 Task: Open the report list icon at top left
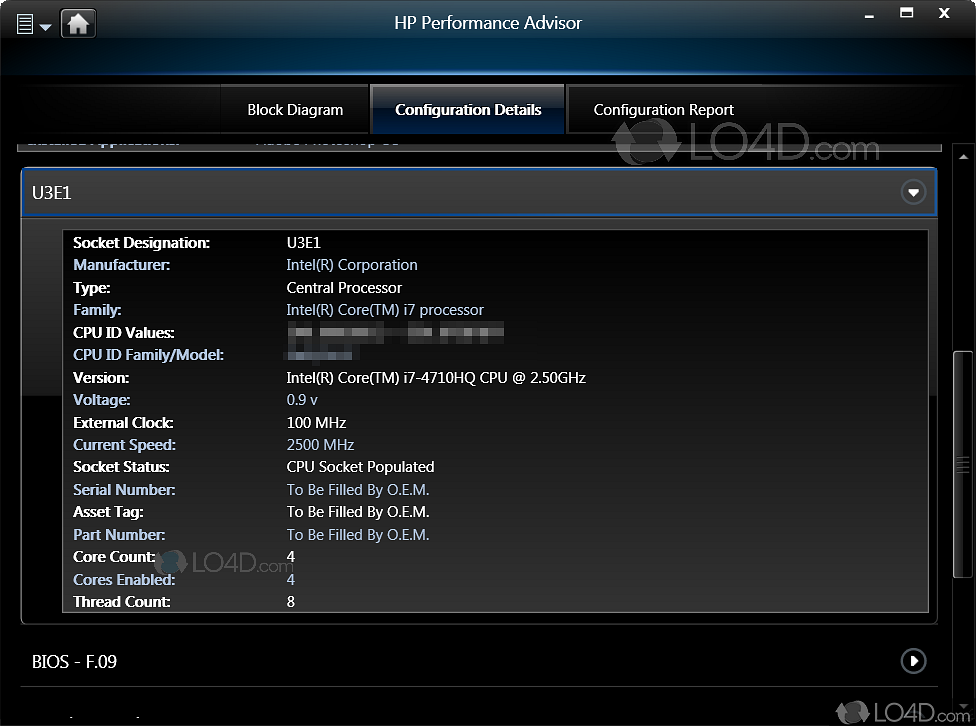click(27, 22)
